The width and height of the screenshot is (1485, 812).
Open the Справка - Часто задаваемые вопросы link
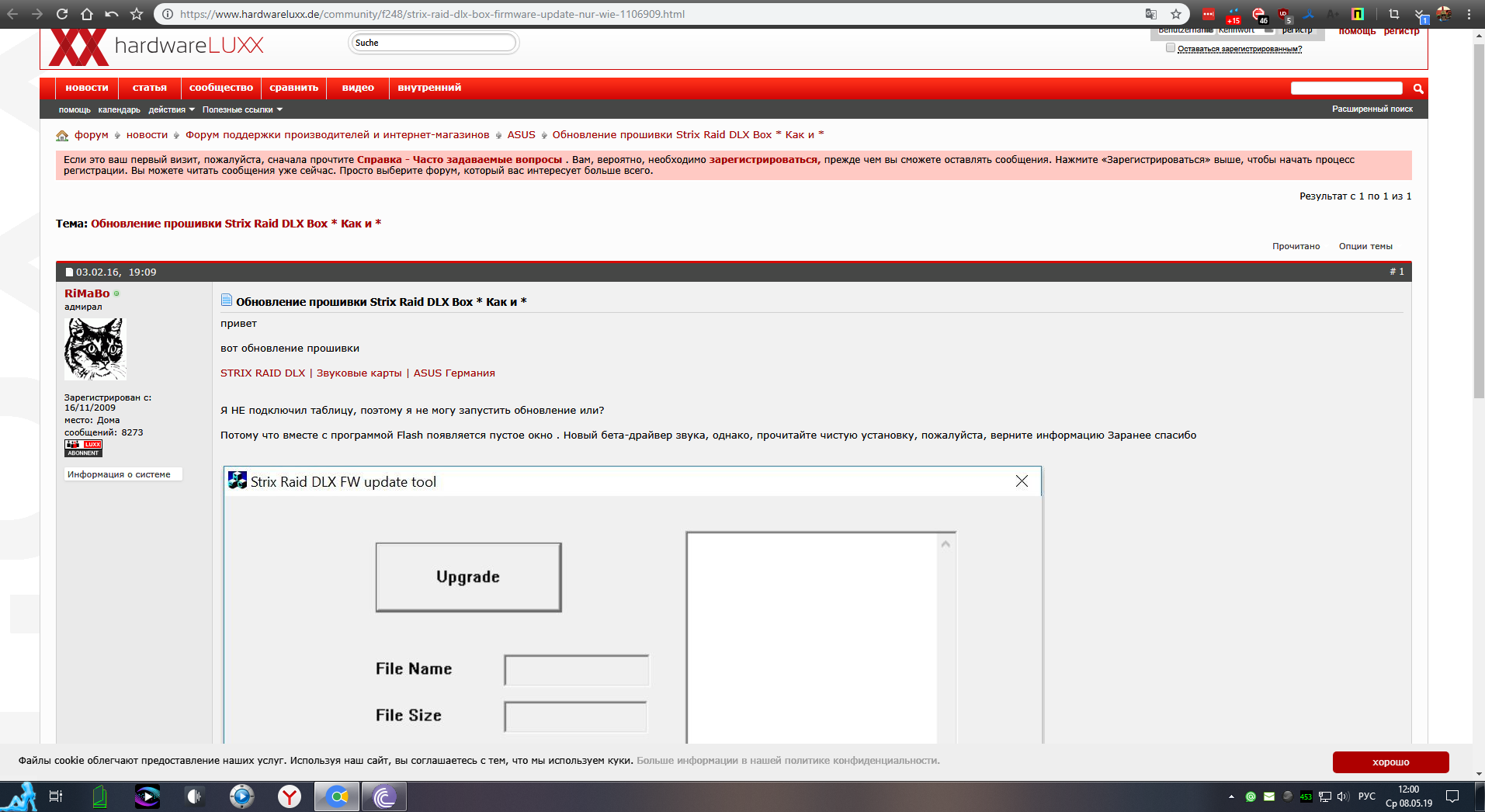460,160
